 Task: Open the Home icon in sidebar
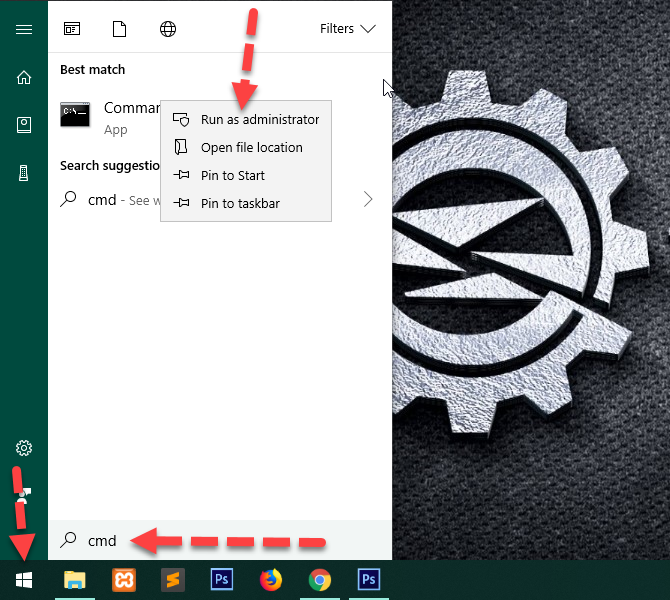pyautogui.click(x=24, y=77)
